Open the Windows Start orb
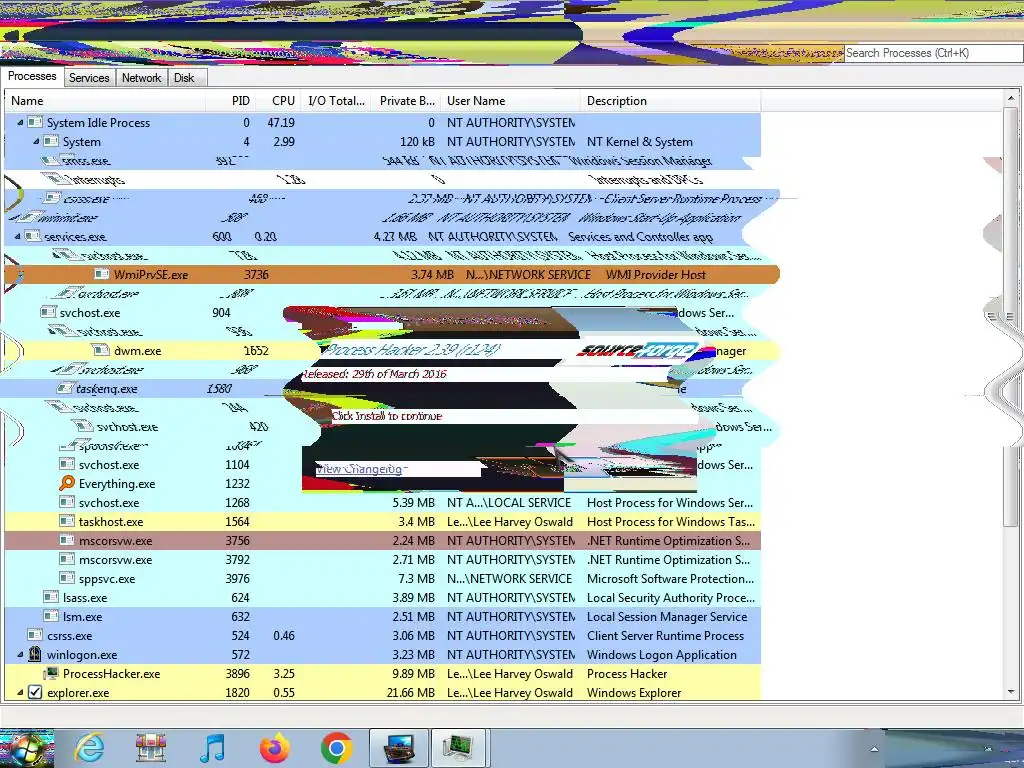1024x768 pixels. [26, 749]
